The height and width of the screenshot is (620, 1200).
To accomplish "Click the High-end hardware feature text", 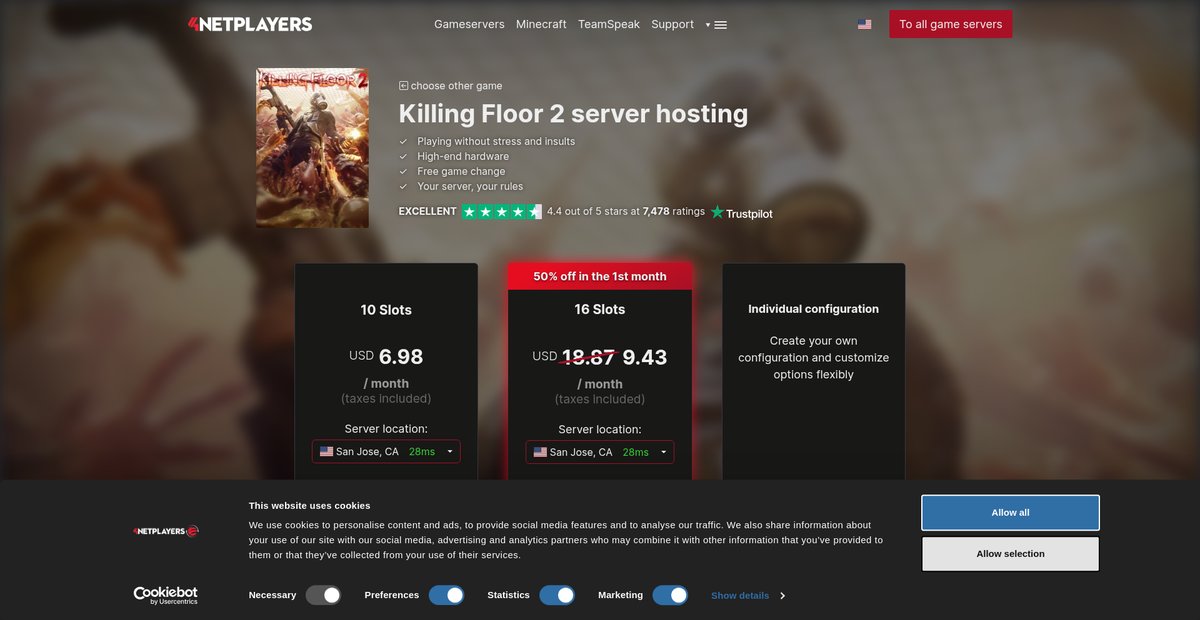I will click(x=463, y=156).
